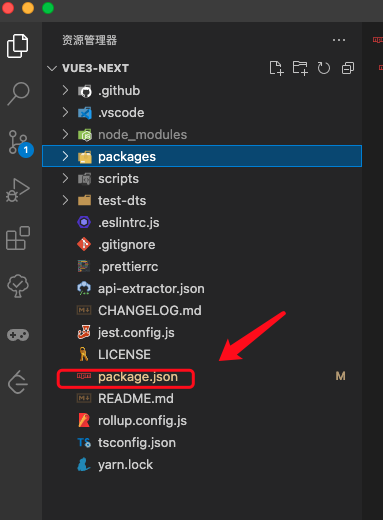Select the packages folder name
Viewport: 383px width, 520px height.
click(127, 157)
